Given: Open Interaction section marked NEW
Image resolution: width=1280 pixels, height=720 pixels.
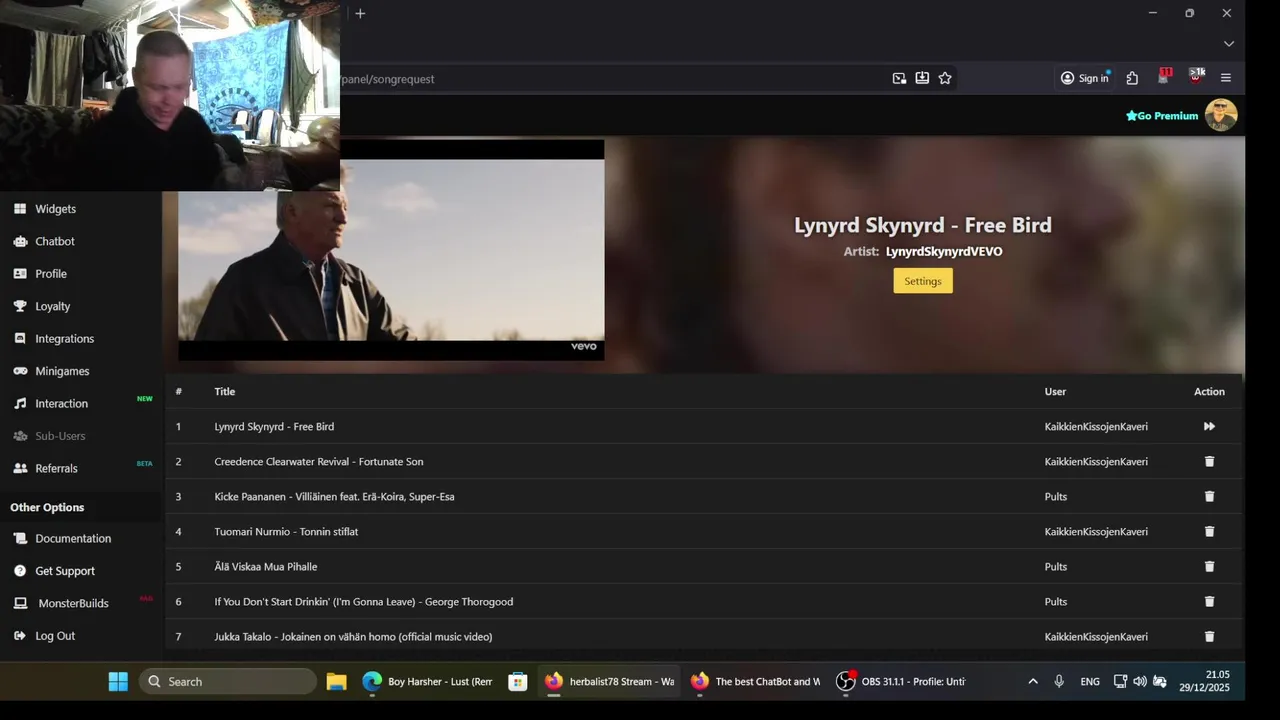Looking at the screenshot, I should 62,404.
